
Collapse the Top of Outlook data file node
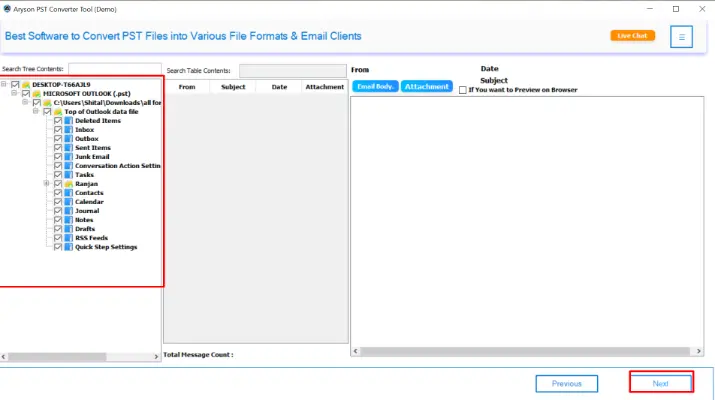pos(36,111)
